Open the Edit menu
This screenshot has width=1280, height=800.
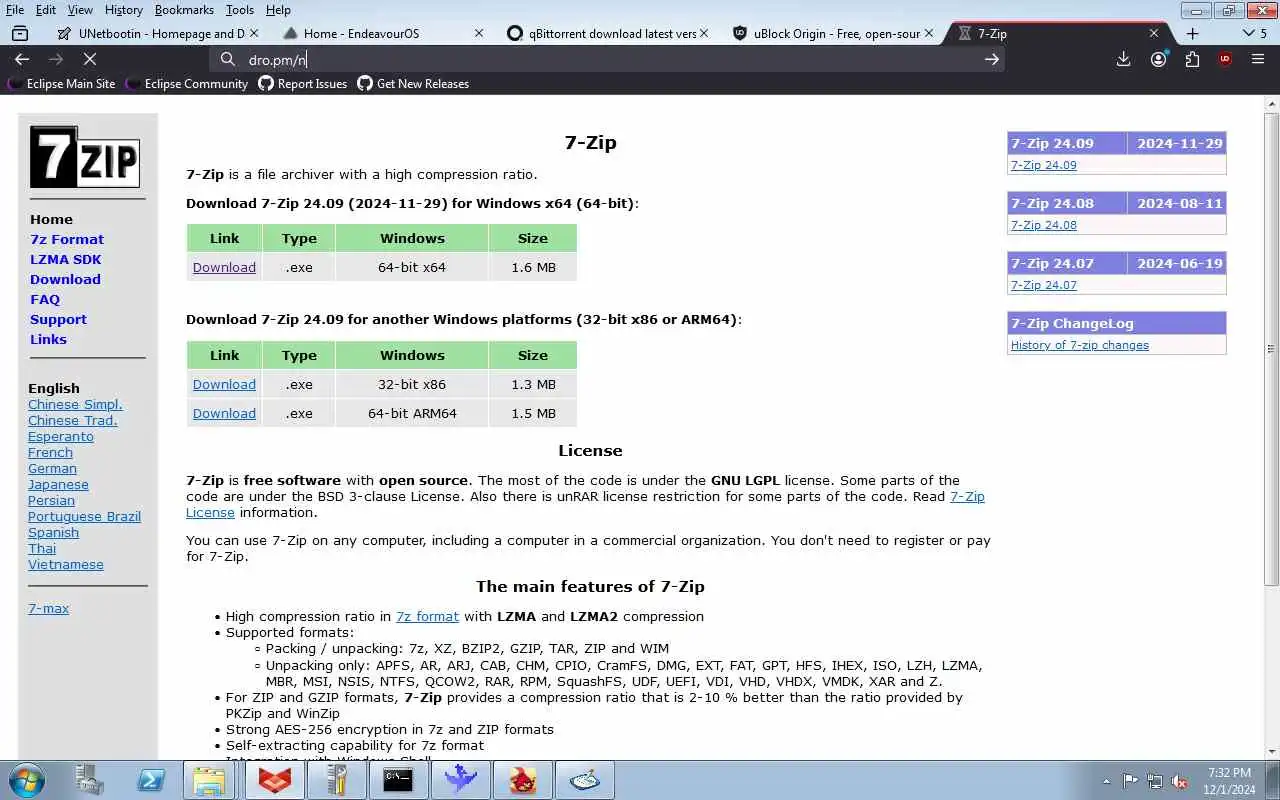point(46,10)
